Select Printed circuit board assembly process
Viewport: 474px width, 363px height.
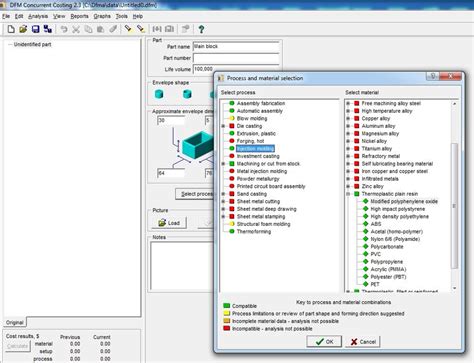271,186
